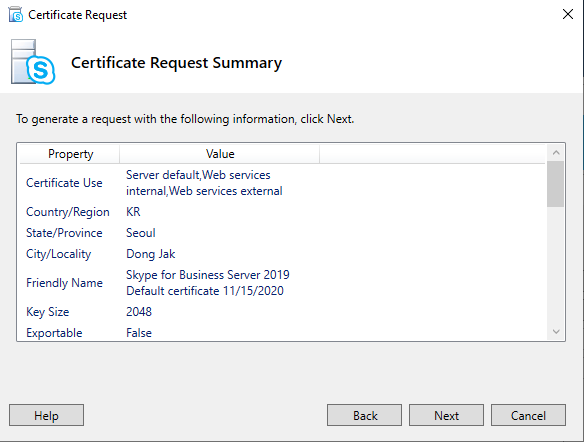Select the Dong Jak value

click(150, 254)
